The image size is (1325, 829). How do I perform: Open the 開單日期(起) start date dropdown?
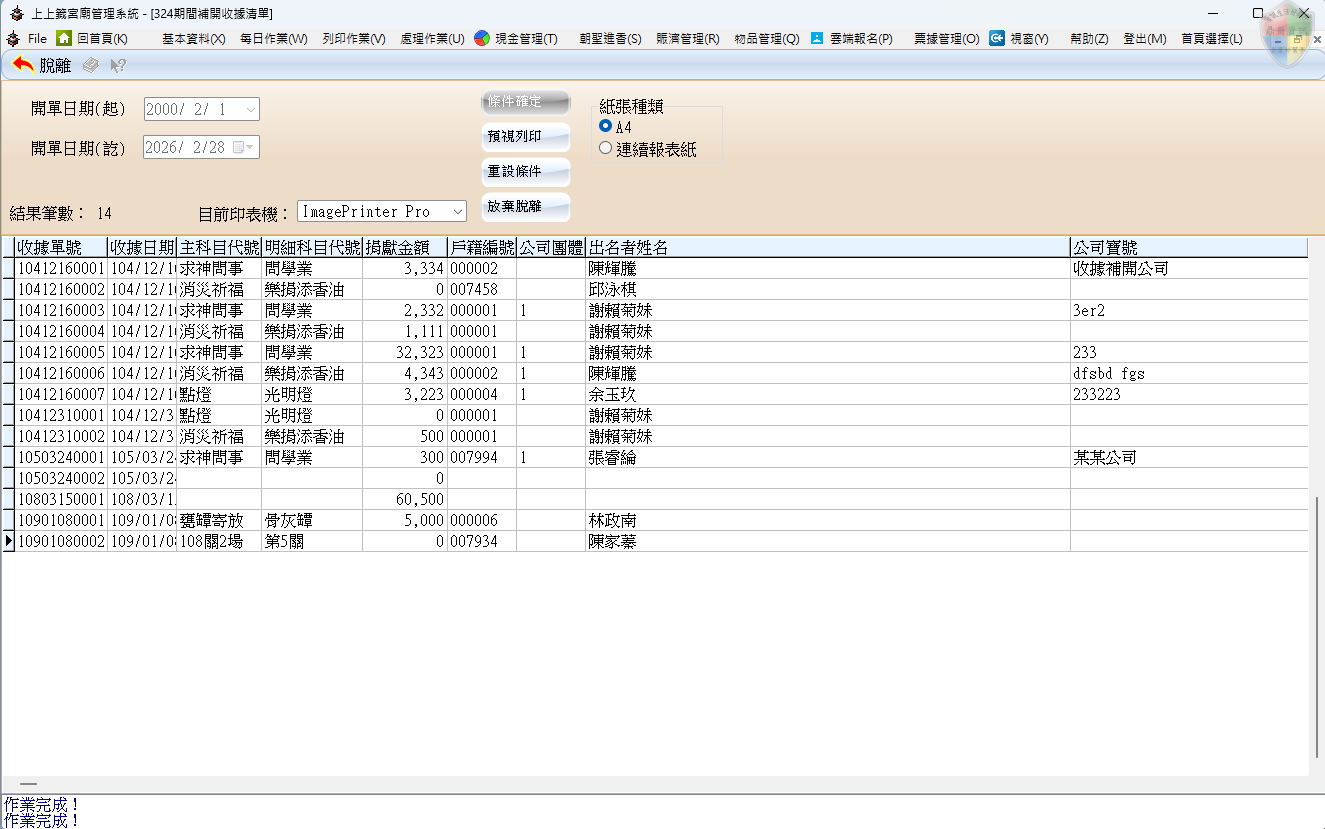pyautogui.click(x=250, y=109)
